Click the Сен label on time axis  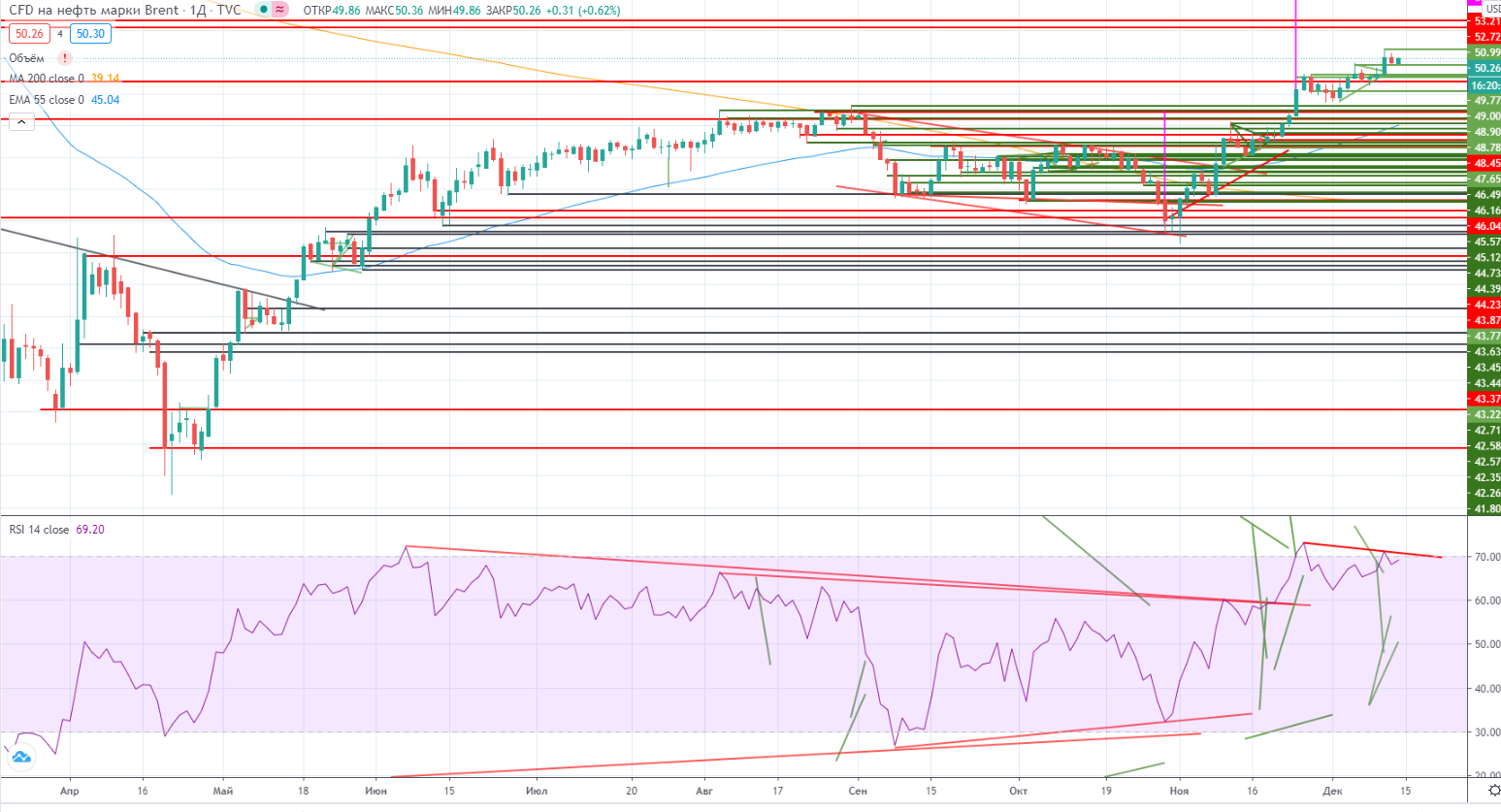tap(858, 791)
